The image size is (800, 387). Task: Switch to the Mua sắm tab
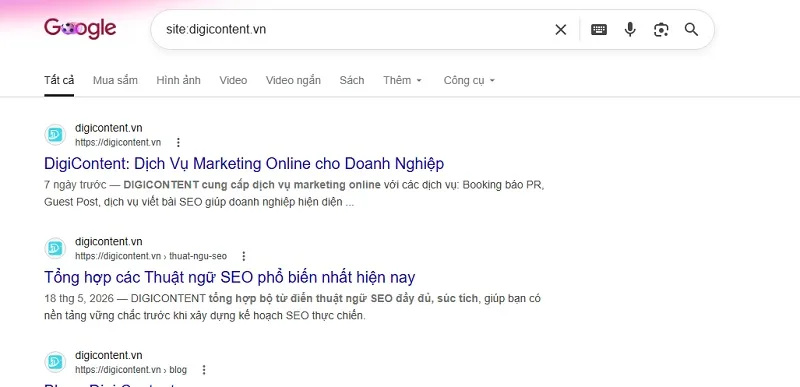pos(115,80)
